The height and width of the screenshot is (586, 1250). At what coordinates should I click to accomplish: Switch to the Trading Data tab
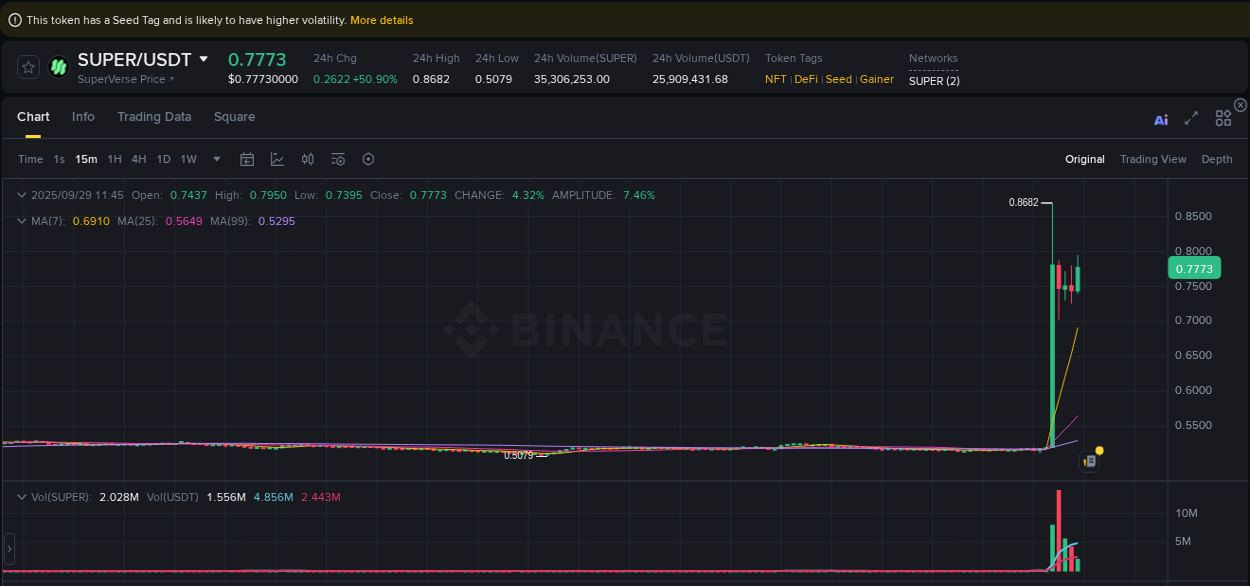(154, 117)
